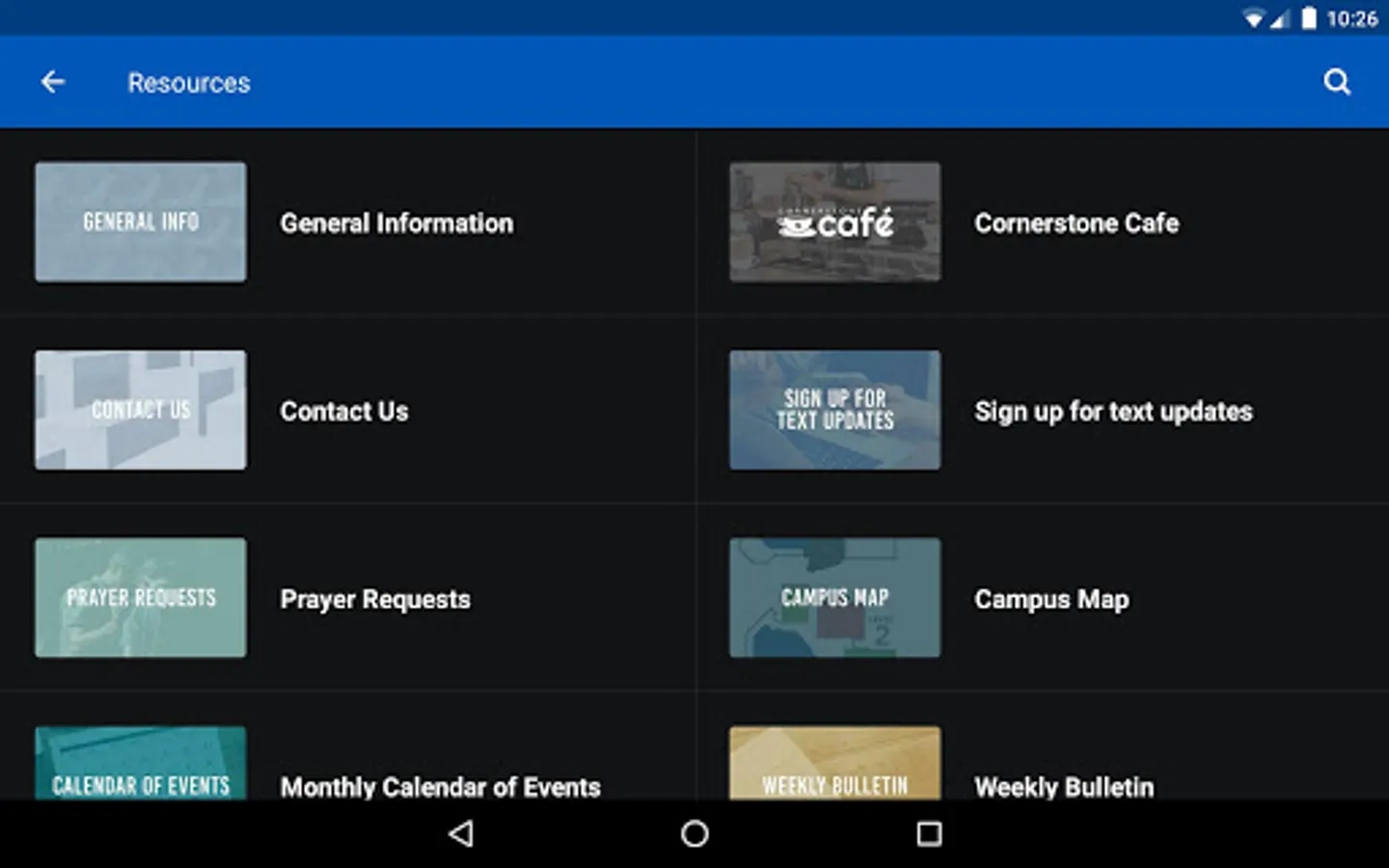Image resolution: width=1389 pixels, height=868 pixels.
Task: Select the Sign Up For Text Updates thumbnail
Action: [x=835, y=410]
